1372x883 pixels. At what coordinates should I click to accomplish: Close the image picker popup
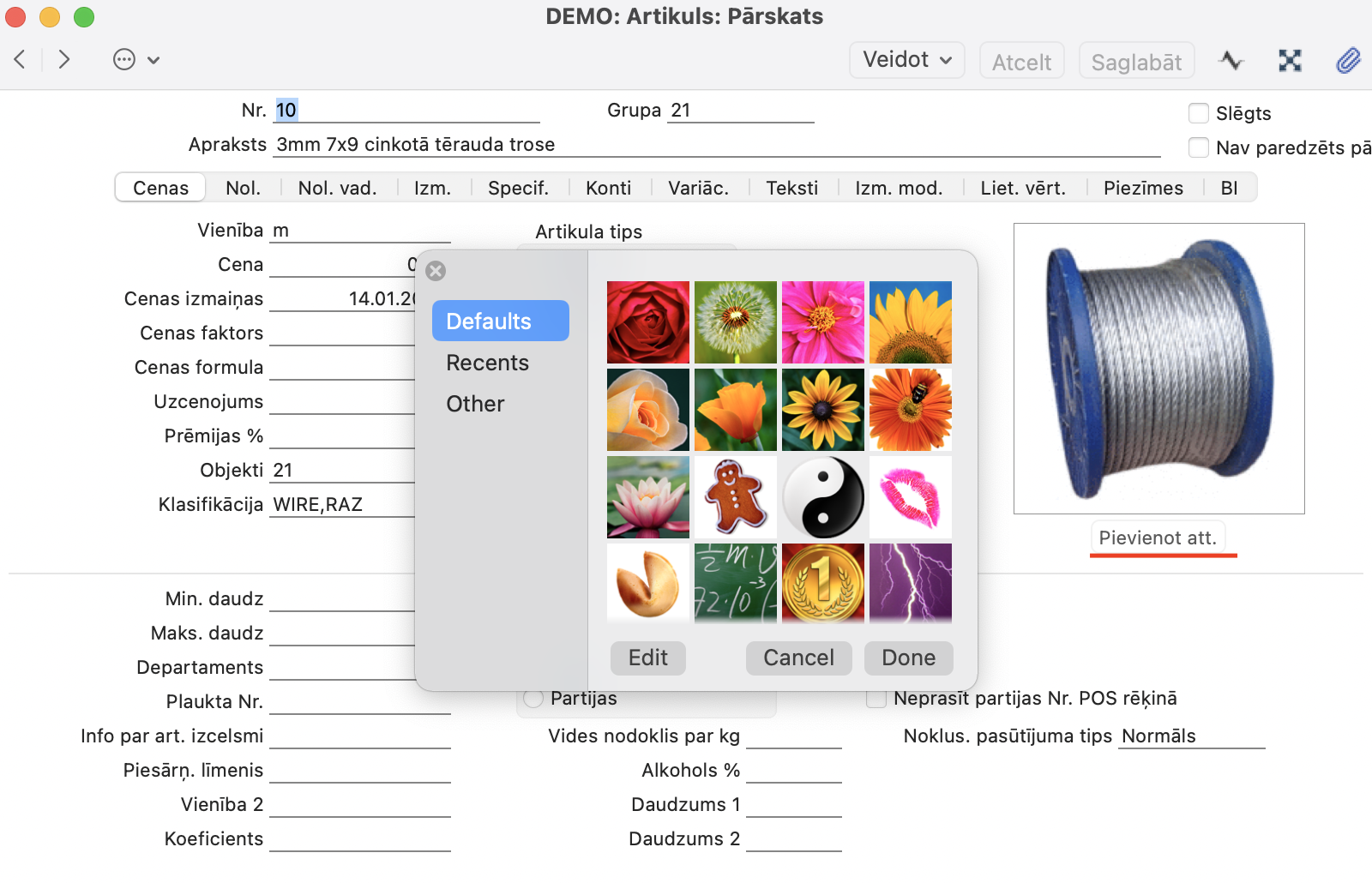tap(436, 271)
